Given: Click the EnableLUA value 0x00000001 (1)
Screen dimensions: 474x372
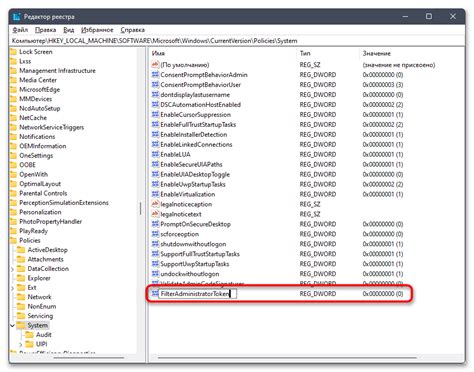Looking at the screenshot, I should point(383,154).
